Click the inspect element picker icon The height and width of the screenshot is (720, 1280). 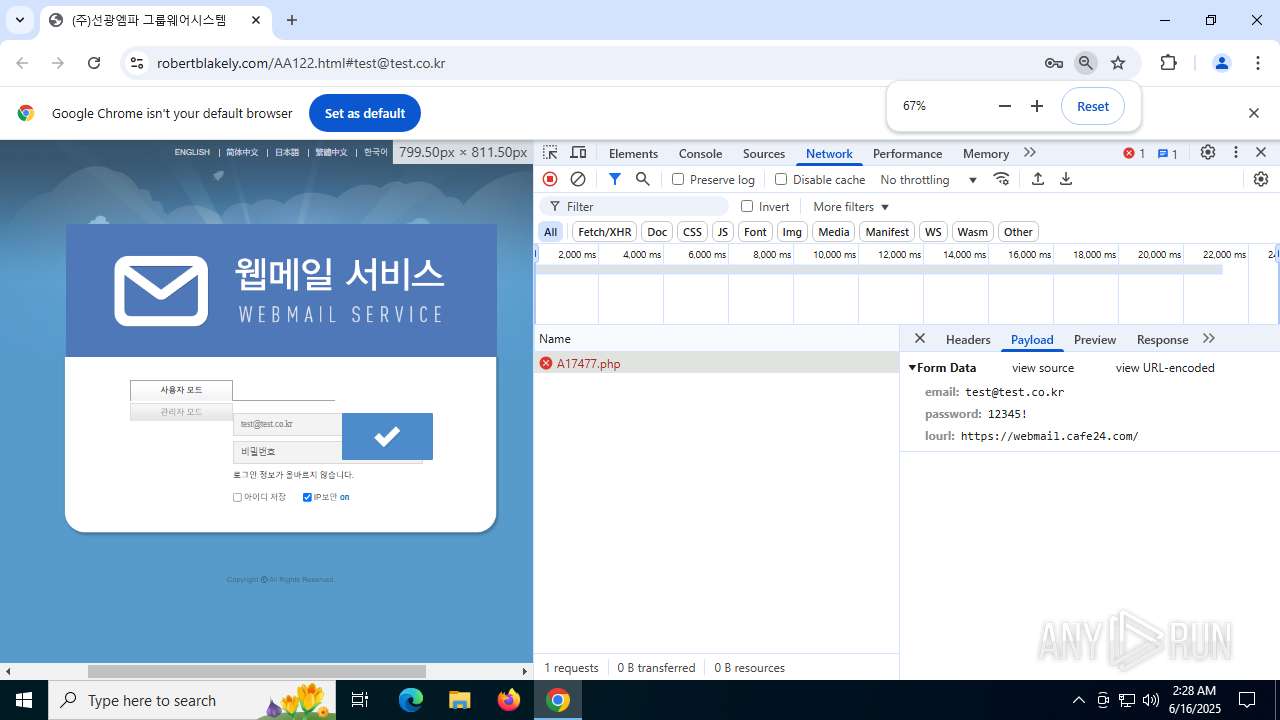pyautogui.click(x=550, y=153)
